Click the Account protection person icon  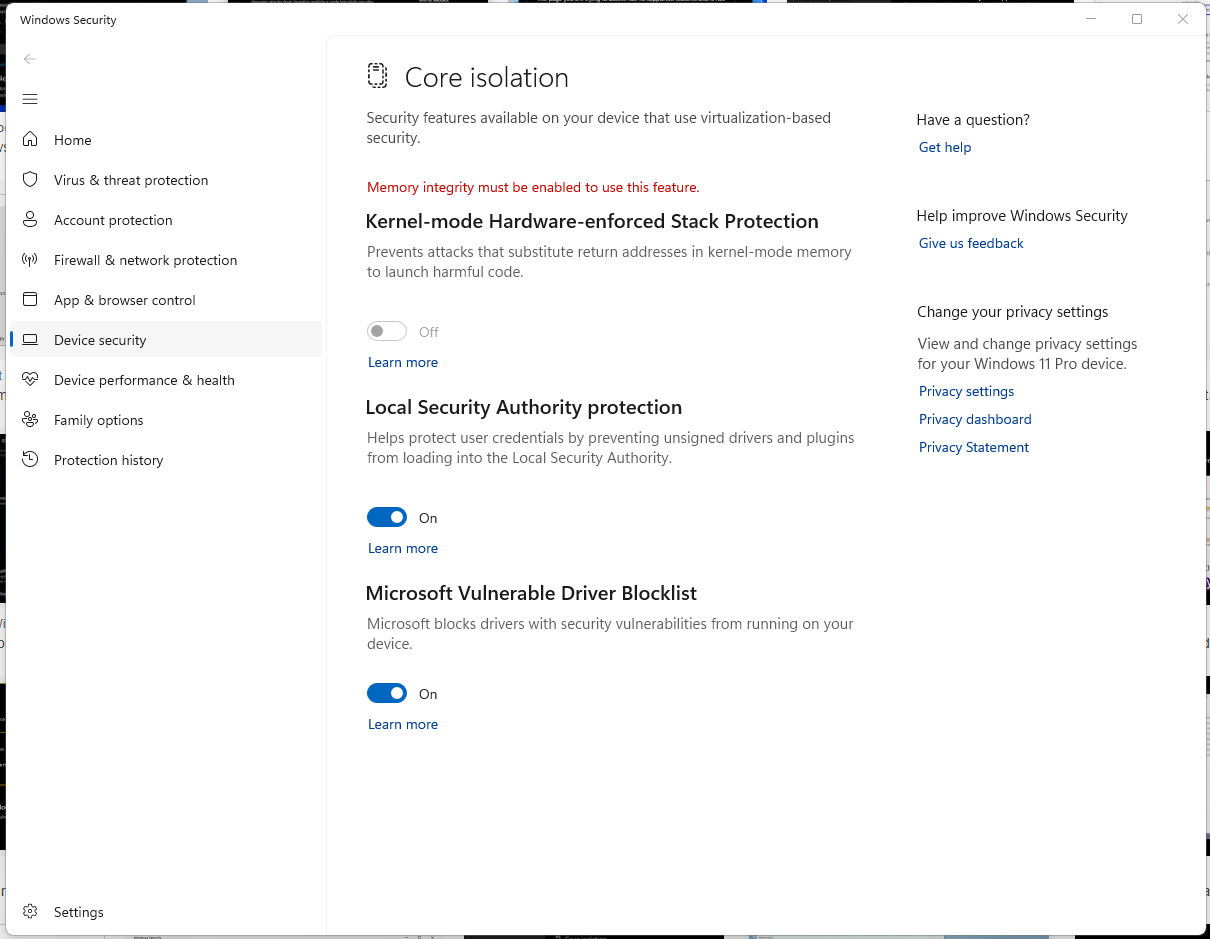point(30,220)
